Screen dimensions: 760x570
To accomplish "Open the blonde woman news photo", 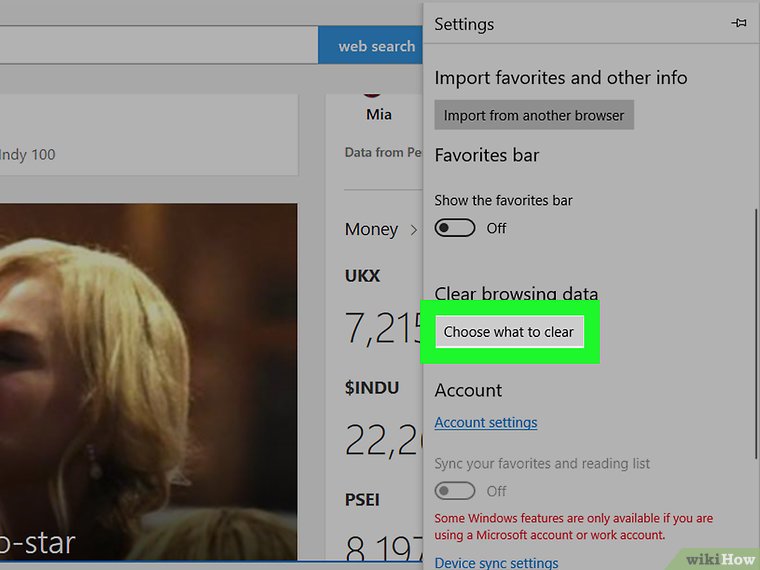I will [x=148, y=381].
